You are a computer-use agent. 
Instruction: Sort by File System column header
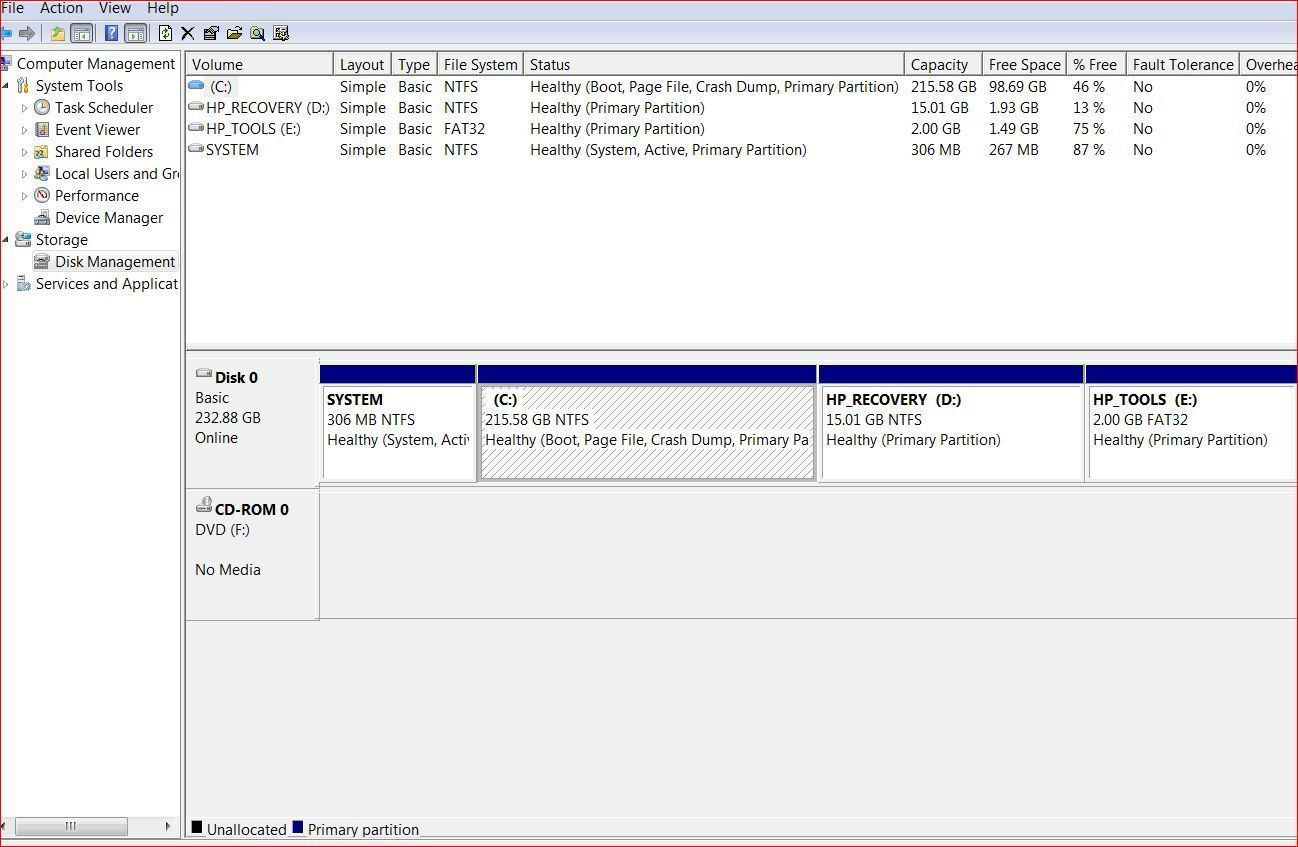pos(481,64)
